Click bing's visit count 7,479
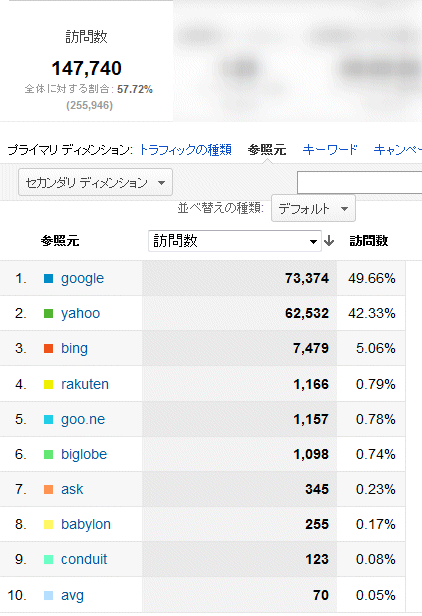The height and width of the screenshot is (616, 422). pos(311,348)
